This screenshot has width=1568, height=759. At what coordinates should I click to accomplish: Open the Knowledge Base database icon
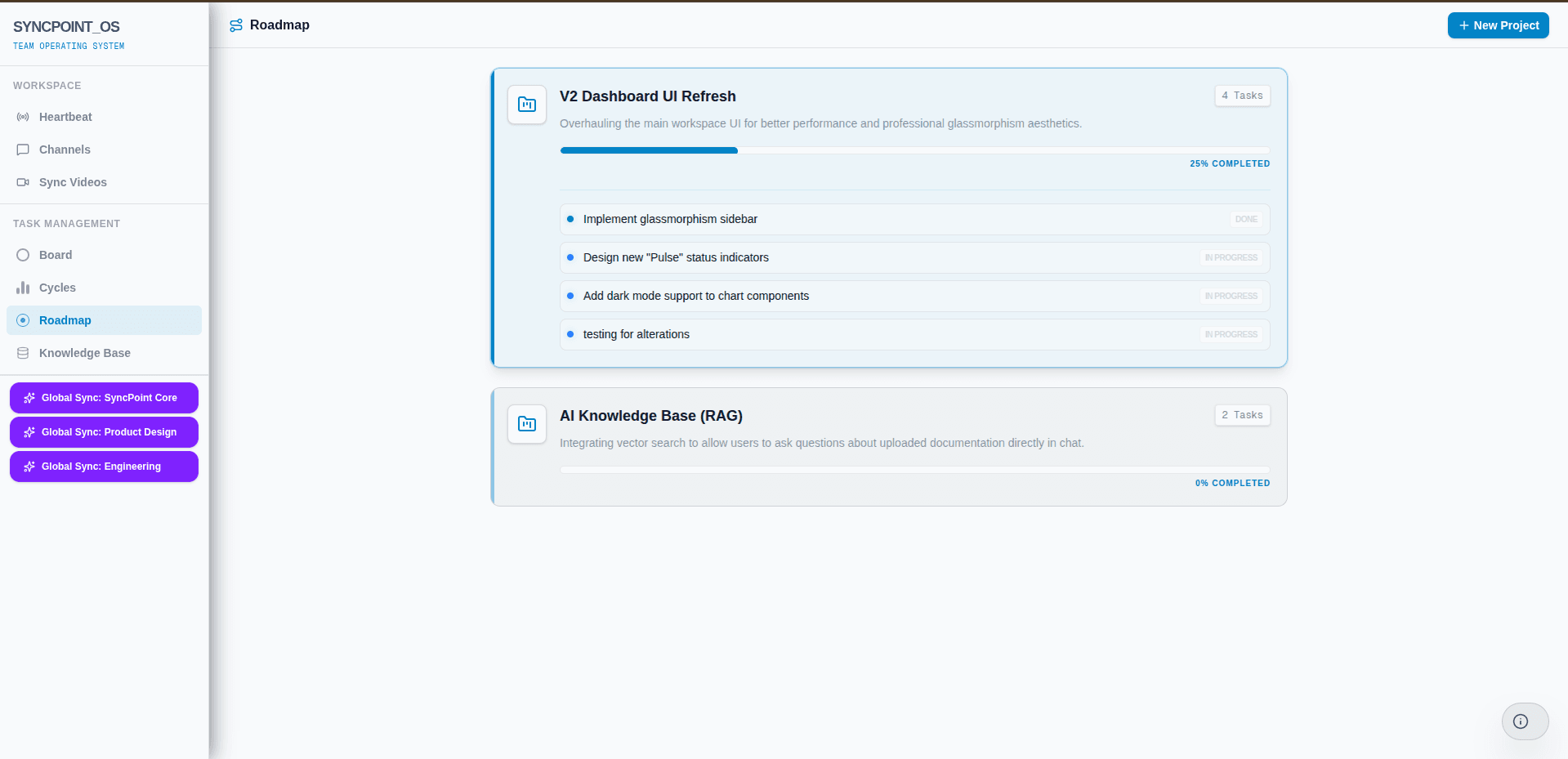pyautogui.click(x=23, y=353)
